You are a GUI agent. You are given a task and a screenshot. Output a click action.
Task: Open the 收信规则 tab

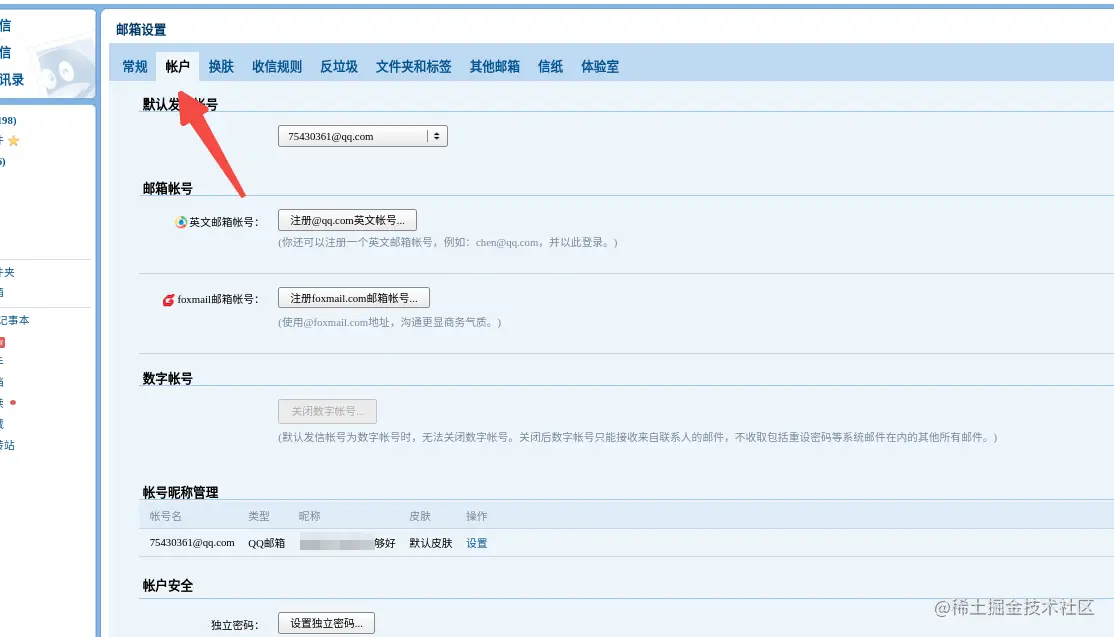[x=277, y=67]
